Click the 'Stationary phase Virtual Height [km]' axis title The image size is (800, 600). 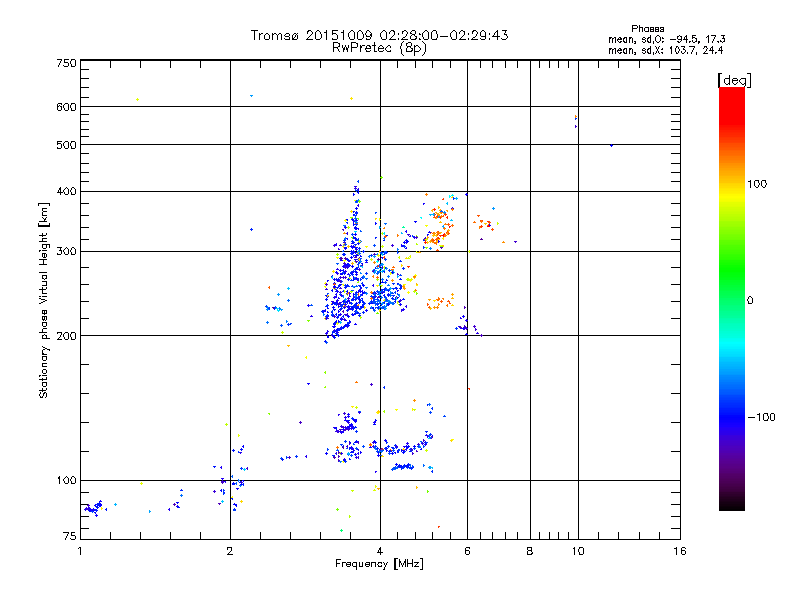44,300
